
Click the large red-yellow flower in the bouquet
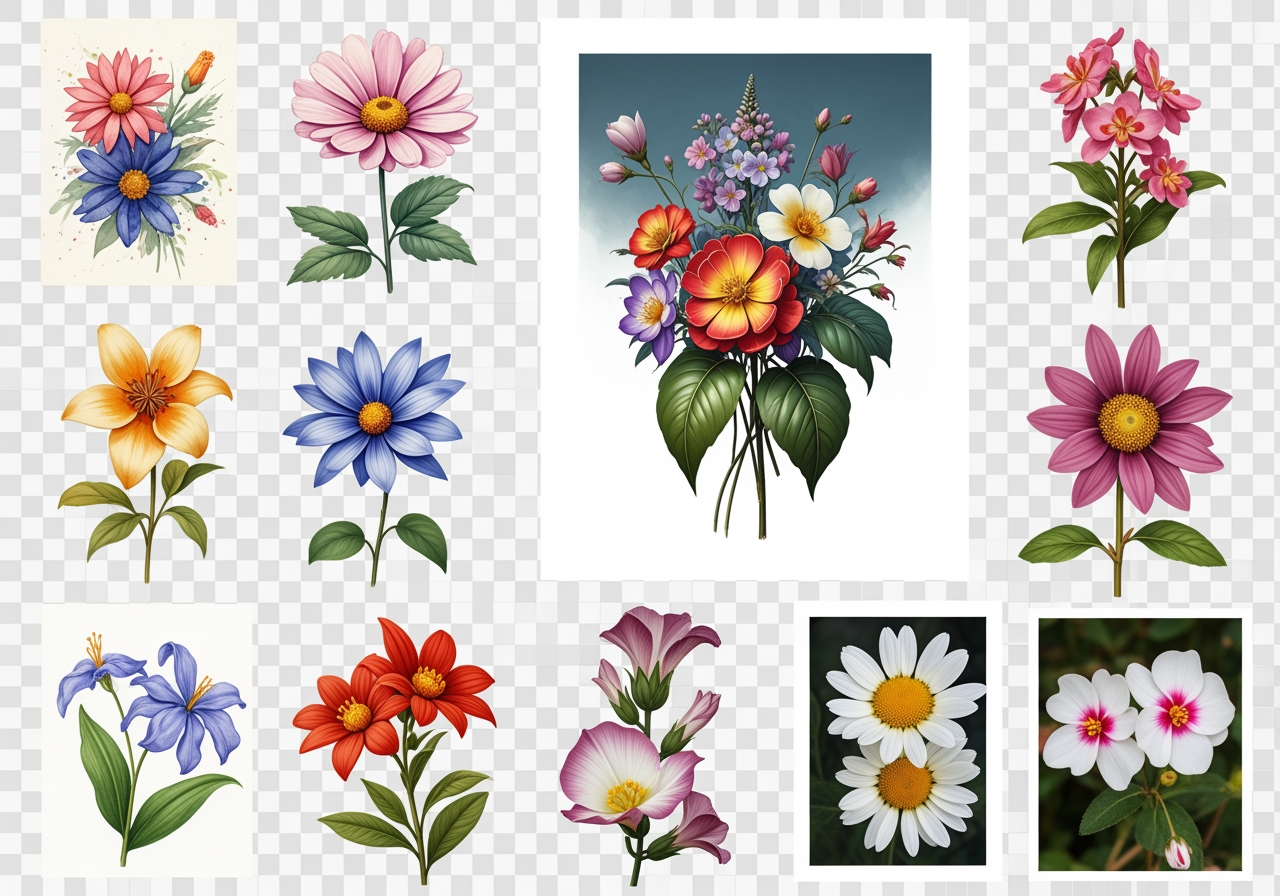(x=738, y=288)
